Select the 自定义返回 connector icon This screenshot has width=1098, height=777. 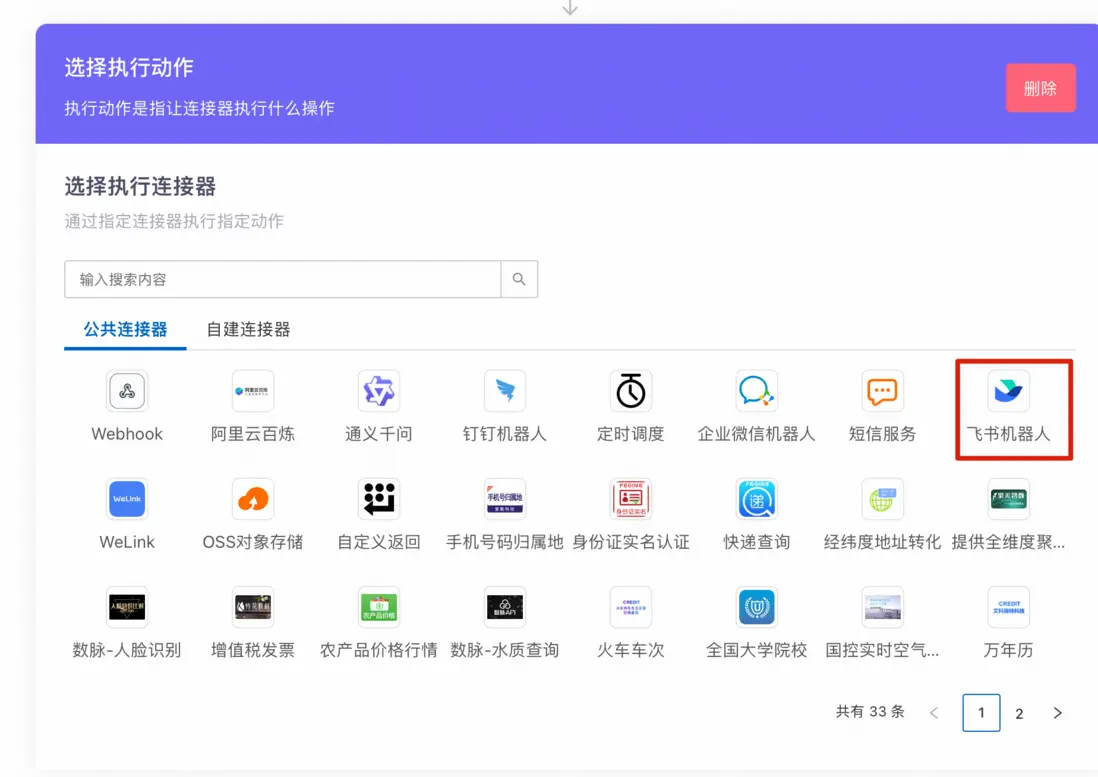click(x=379, y=498)
